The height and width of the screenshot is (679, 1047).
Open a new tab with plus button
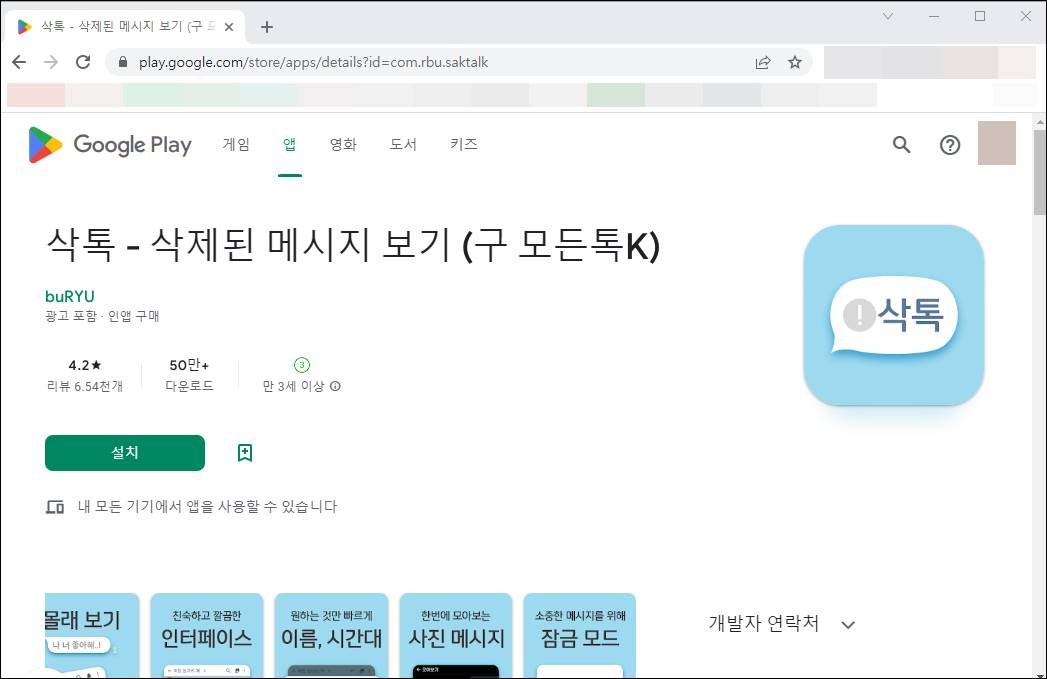coord(267,27)
